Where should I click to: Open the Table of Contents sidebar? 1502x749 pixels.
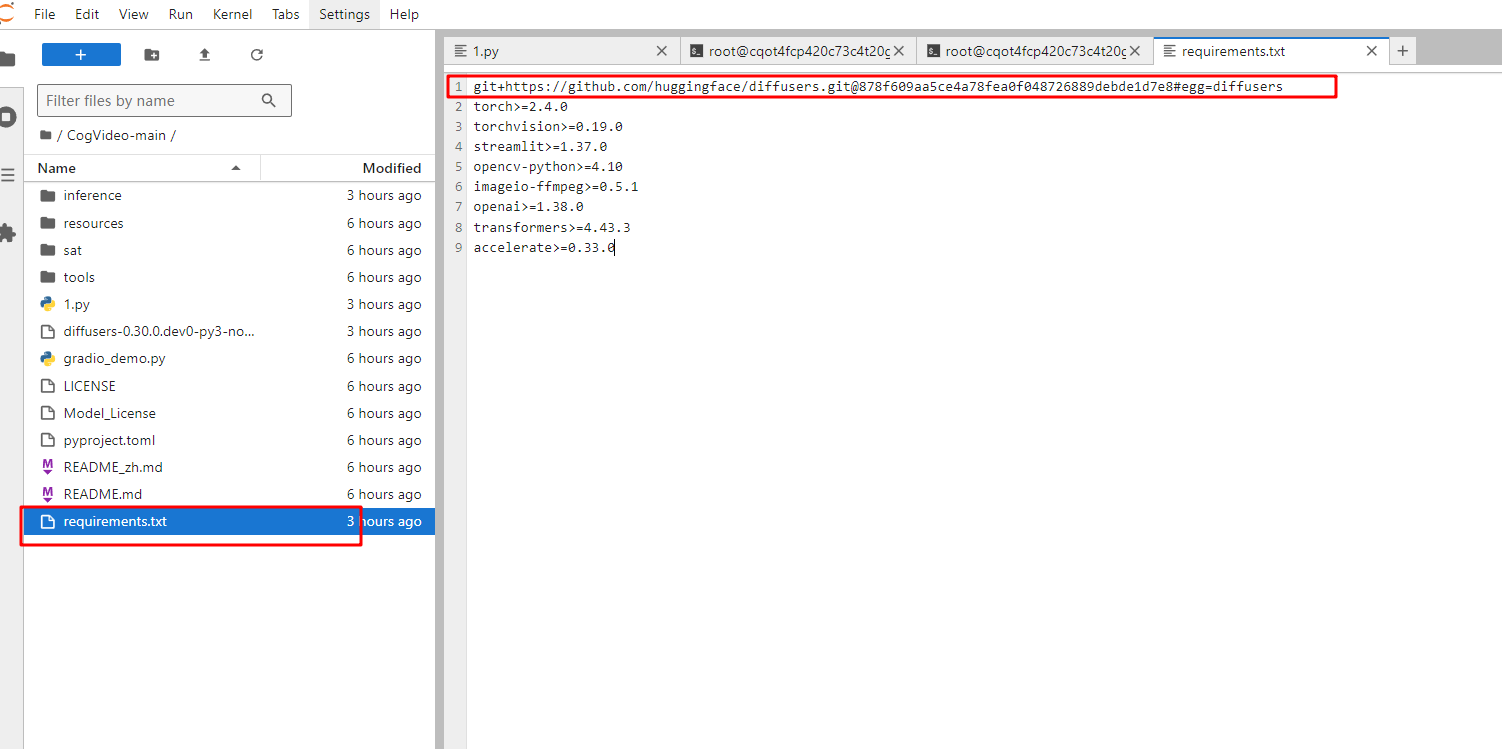point(8,175)
